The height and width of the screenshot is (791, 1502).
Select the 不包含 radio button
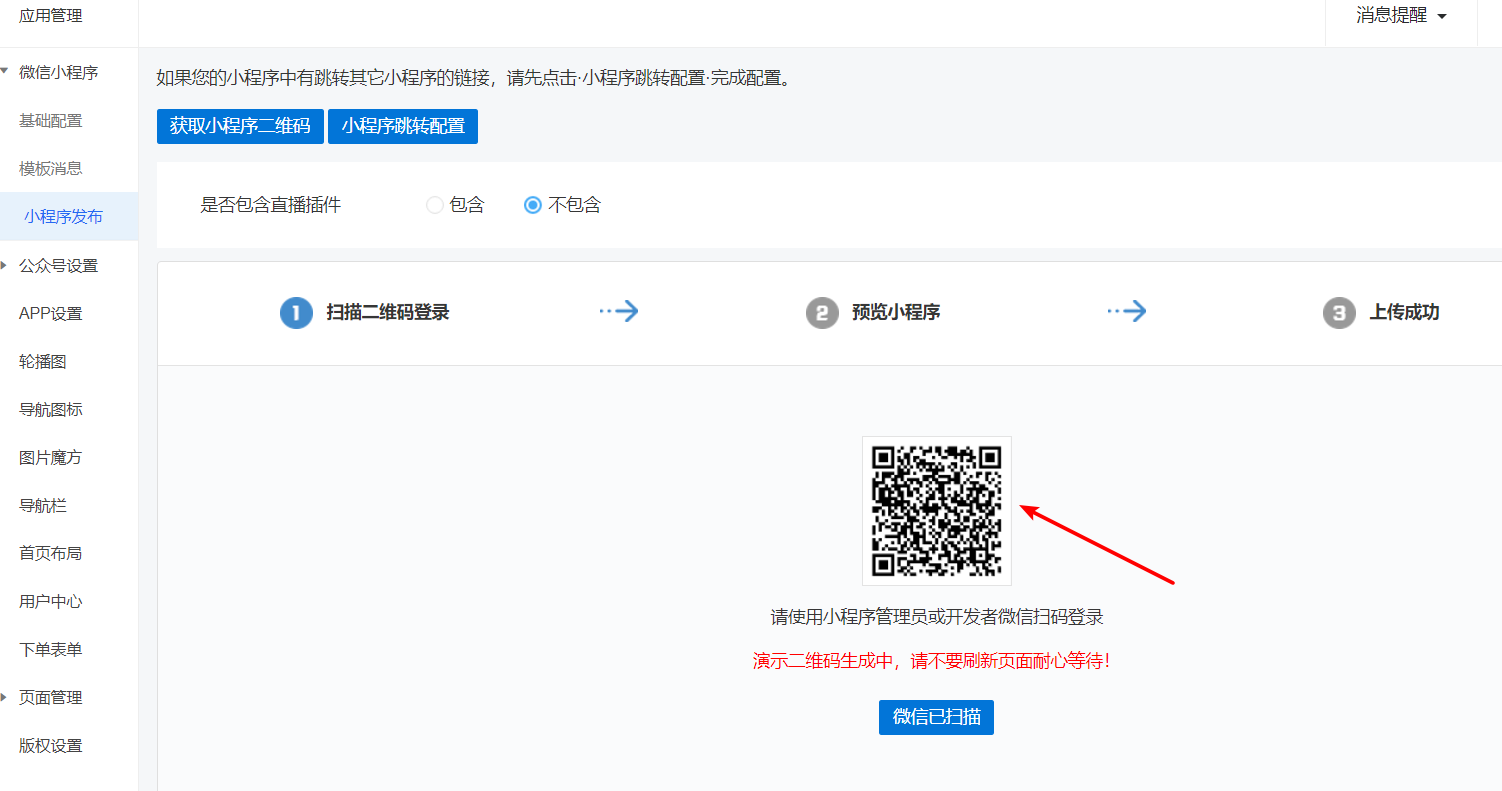(x=533, y=205)
